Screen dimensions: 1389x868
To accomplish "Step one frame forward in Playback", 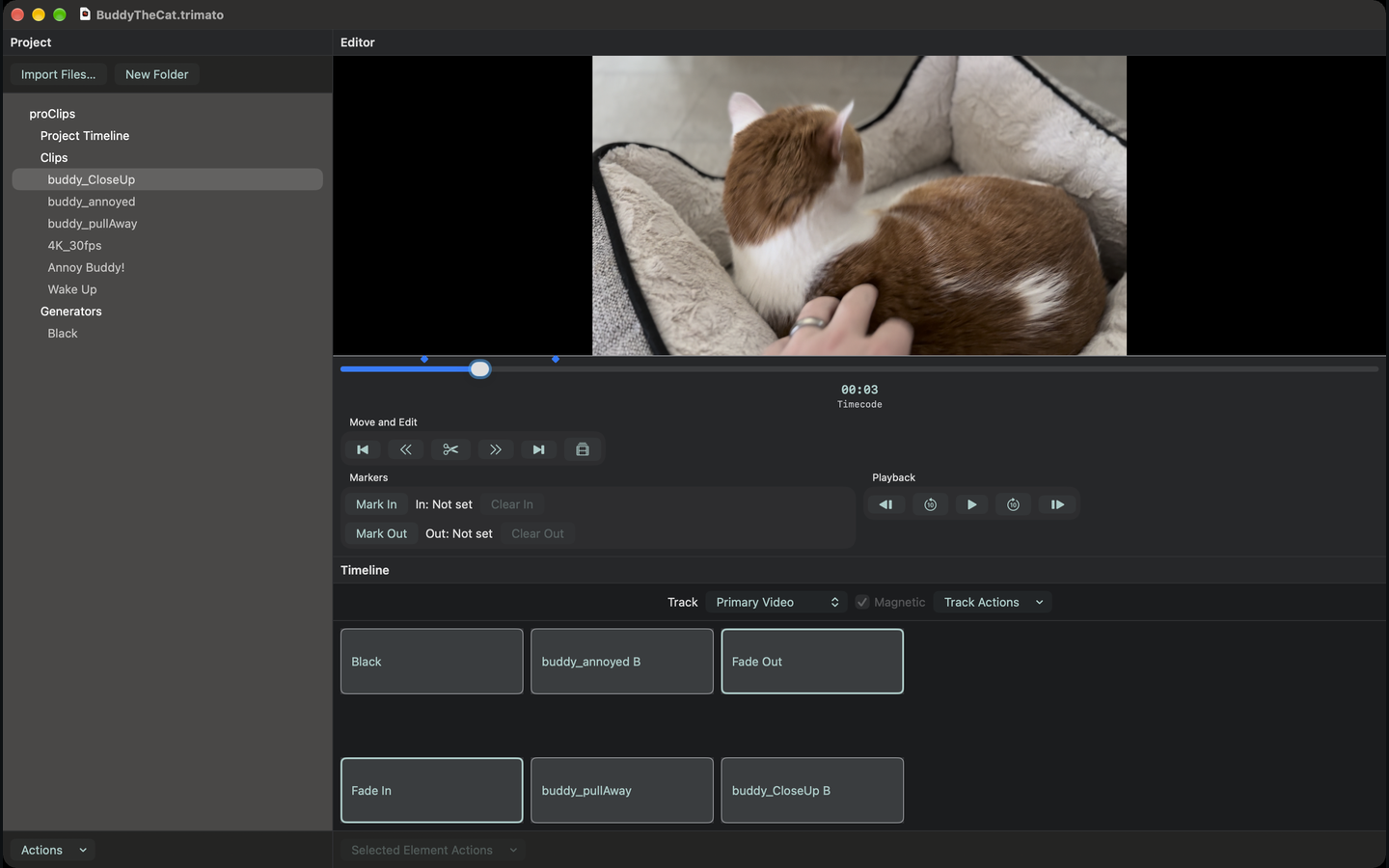I will click(1057, 504).
